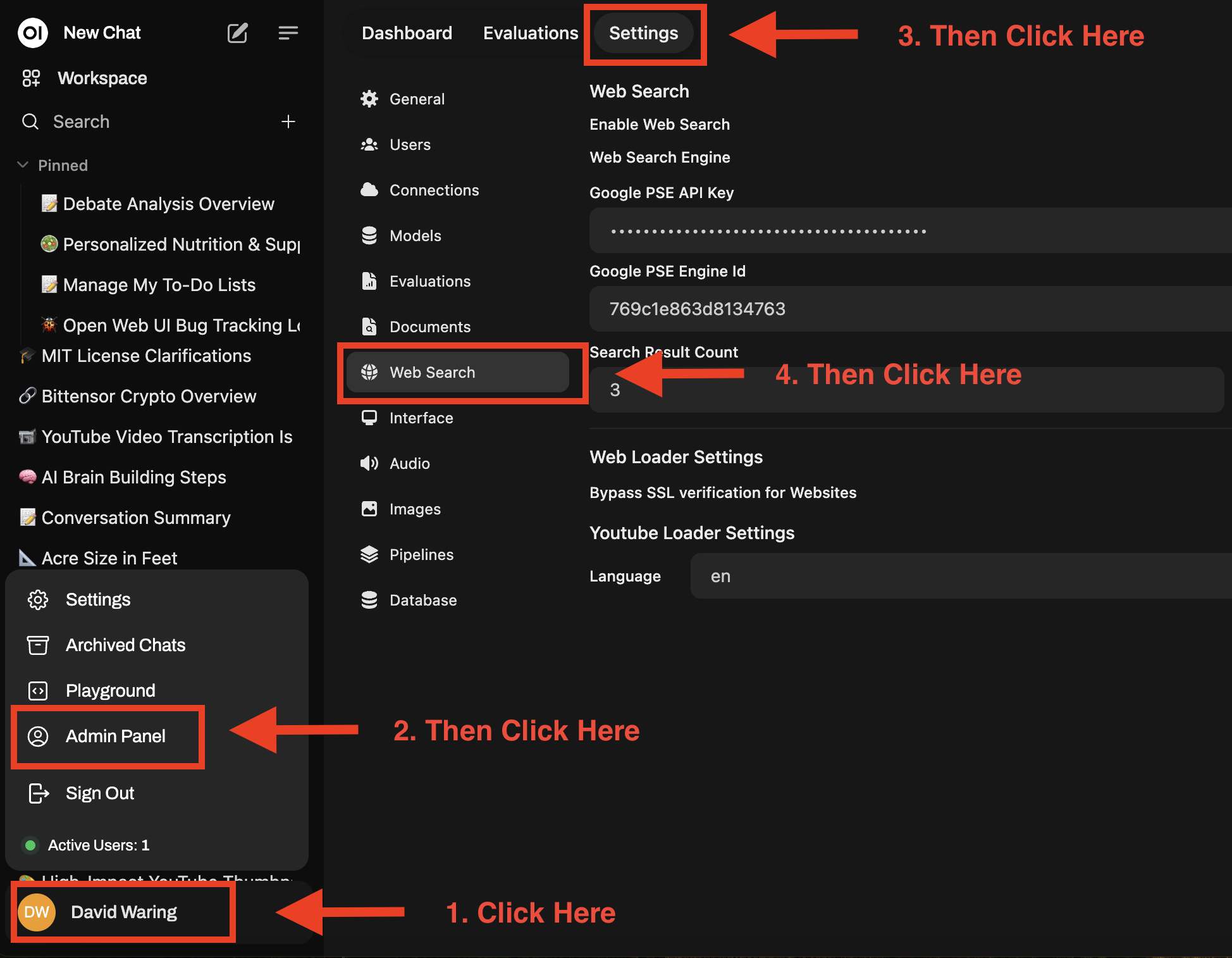Click the Database cylinder icon

[369, 600]
